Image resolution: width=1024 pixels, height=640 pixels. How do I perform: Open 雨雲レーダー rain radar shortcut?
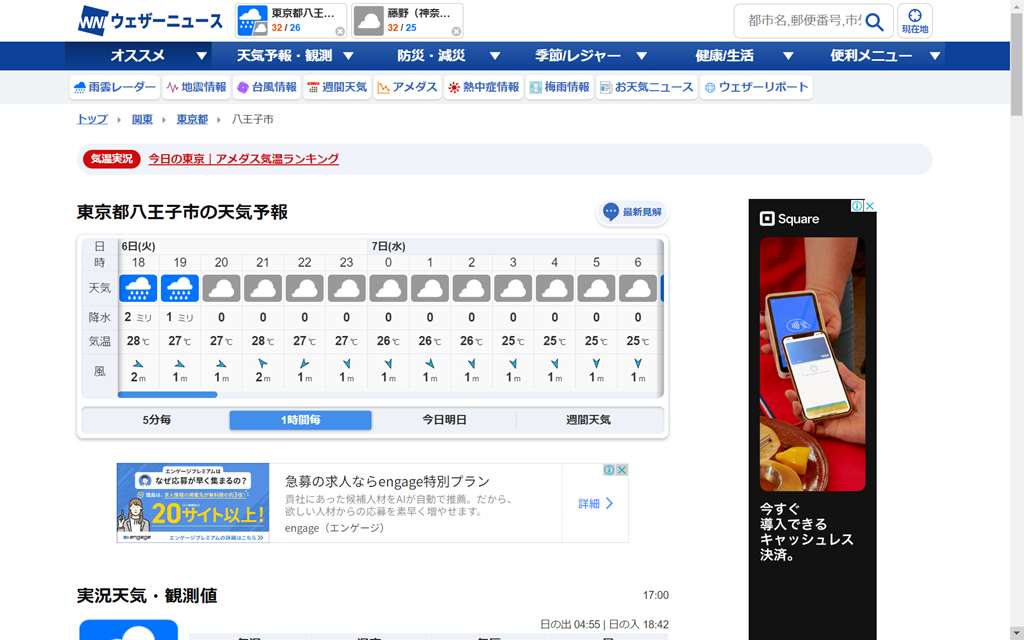(x=114, y=87)
